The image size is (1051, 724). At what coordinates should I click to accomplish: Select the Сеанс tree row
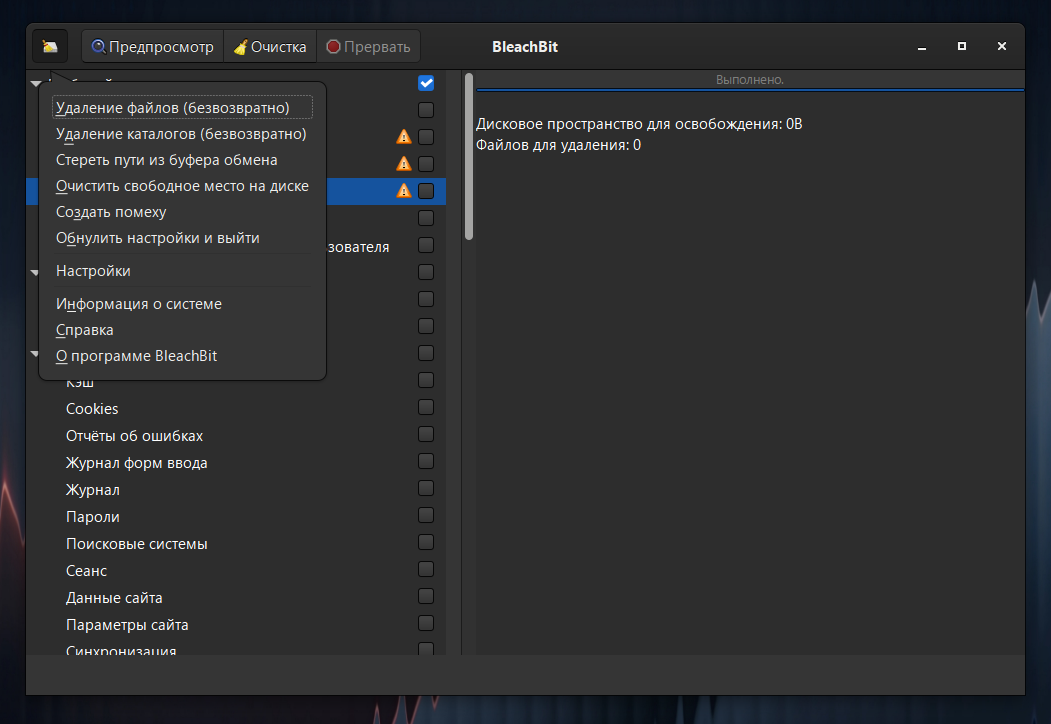click(x=236, y=570)
